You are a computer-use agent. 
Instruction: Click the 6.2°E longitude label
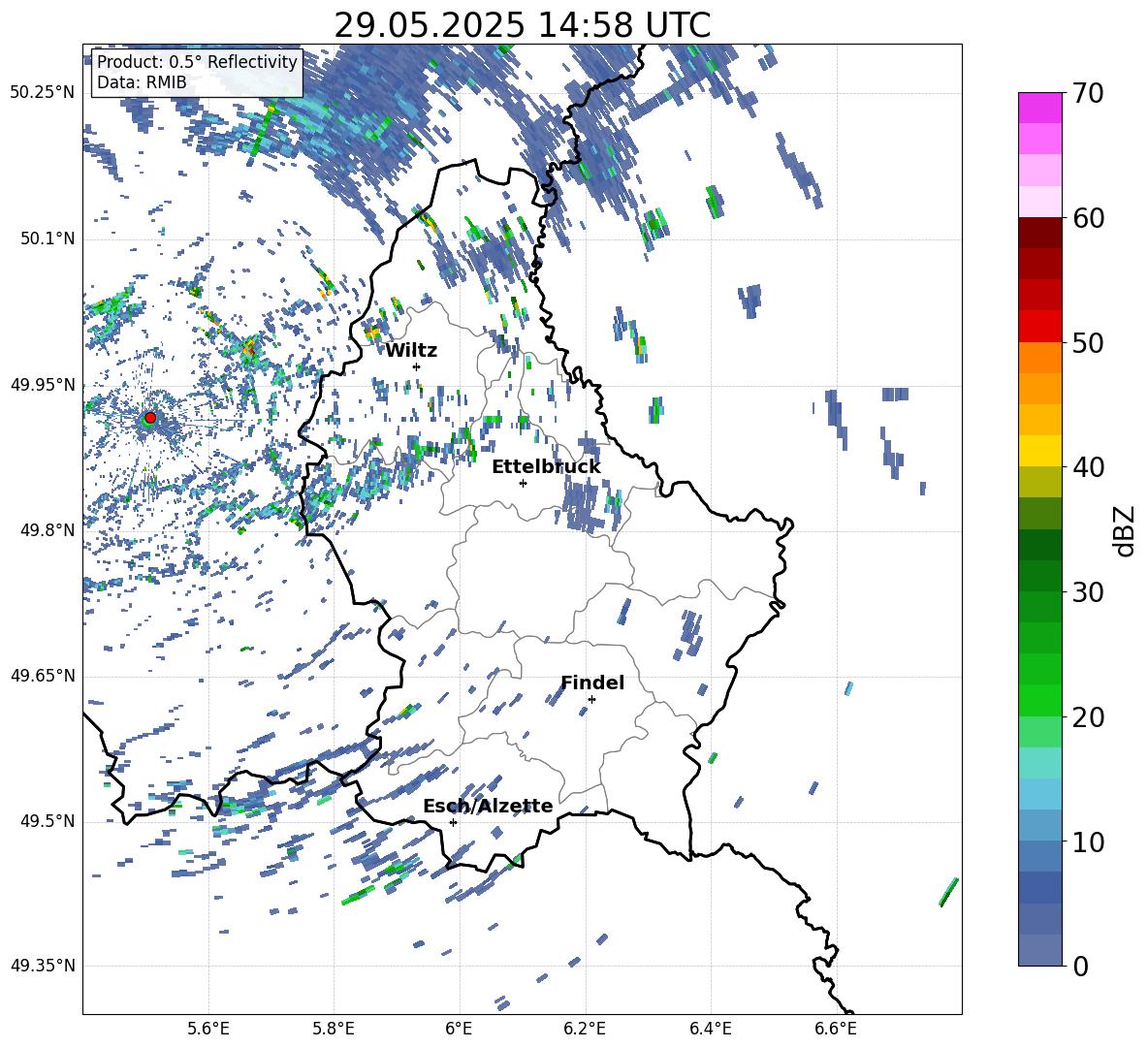585,1030
